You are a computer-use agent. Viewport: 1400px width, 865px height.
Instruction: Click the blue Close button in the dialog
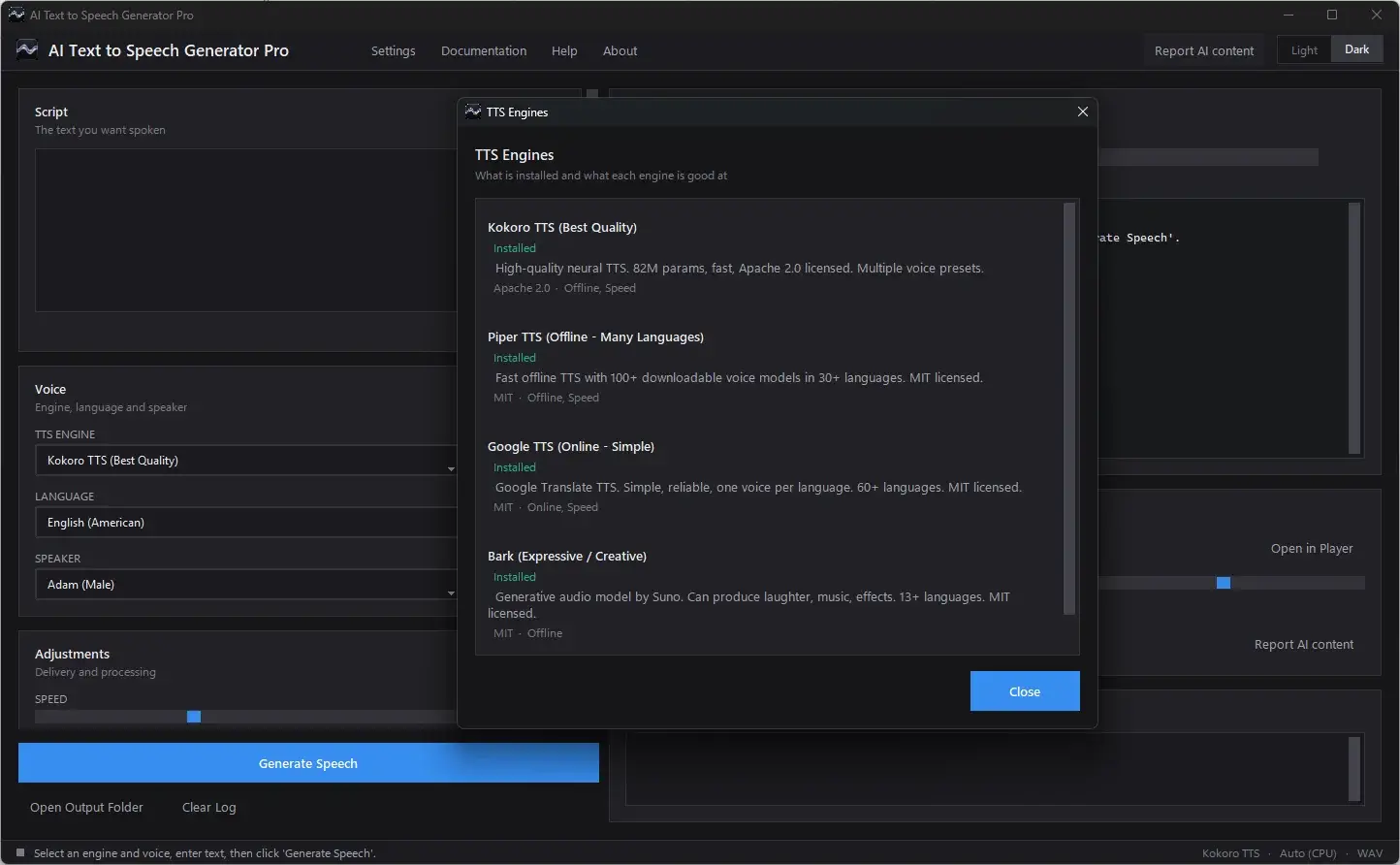click(1025, 691)
